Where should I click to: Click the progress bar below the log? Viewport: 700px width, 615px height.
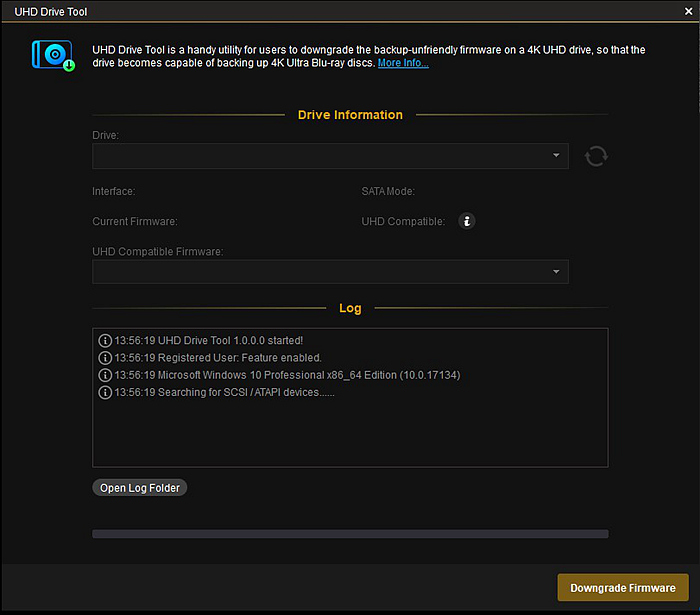coord(350,534)
